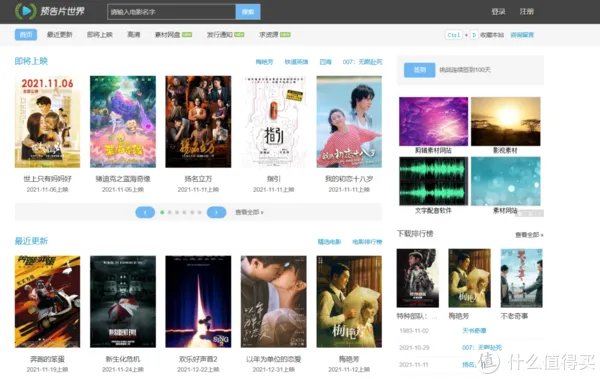Open the 猪迪克之蓝海奇缘 poster
This screenshot has height=379, width=600.
[123, 122]
